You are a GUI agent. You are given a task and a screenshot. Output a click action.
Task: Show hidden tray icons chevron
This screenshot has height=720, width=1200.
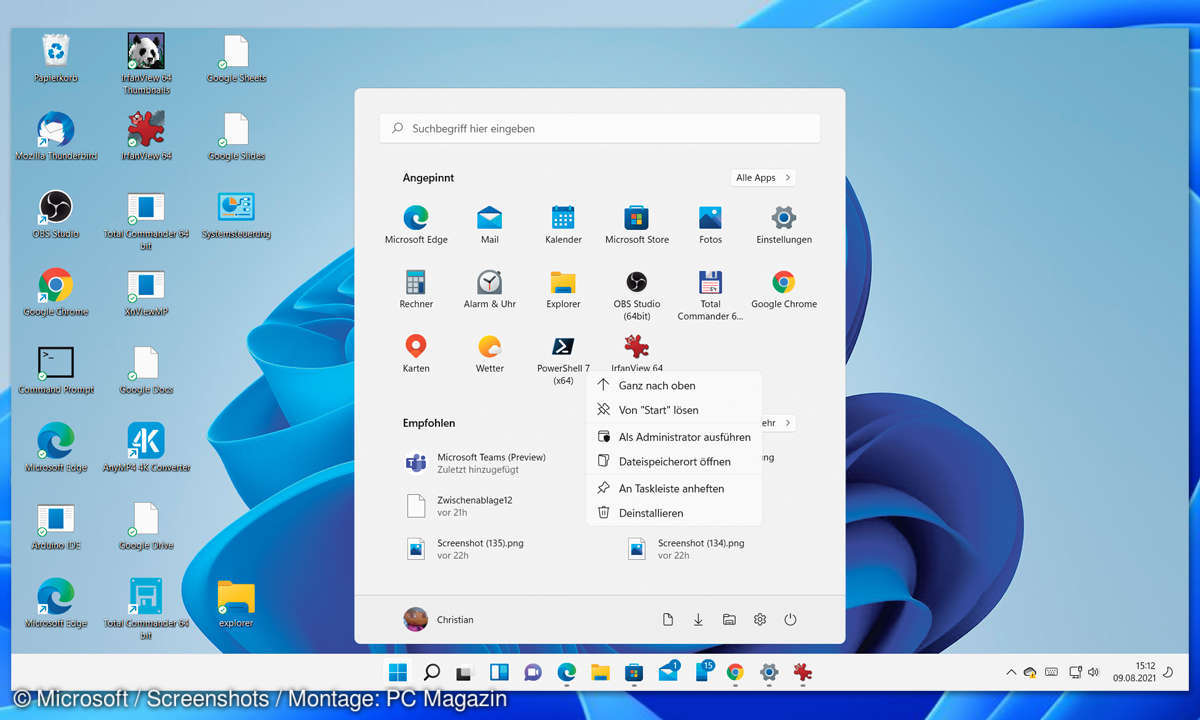(1010, 672)
